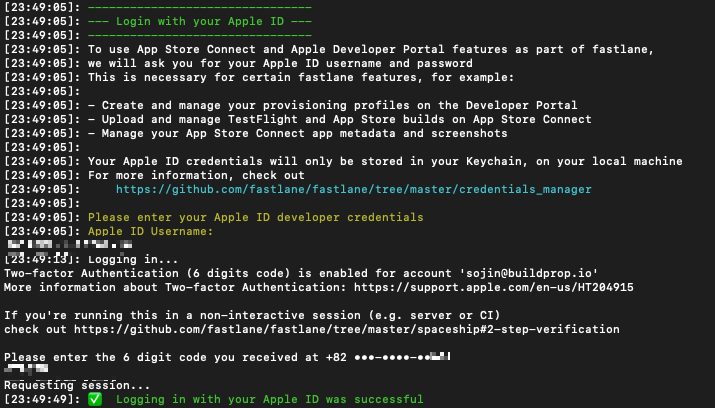715x408 pixels.
Task: Click 'If you're running this in a non-interactive session'
Action: (x=252, y=315)
